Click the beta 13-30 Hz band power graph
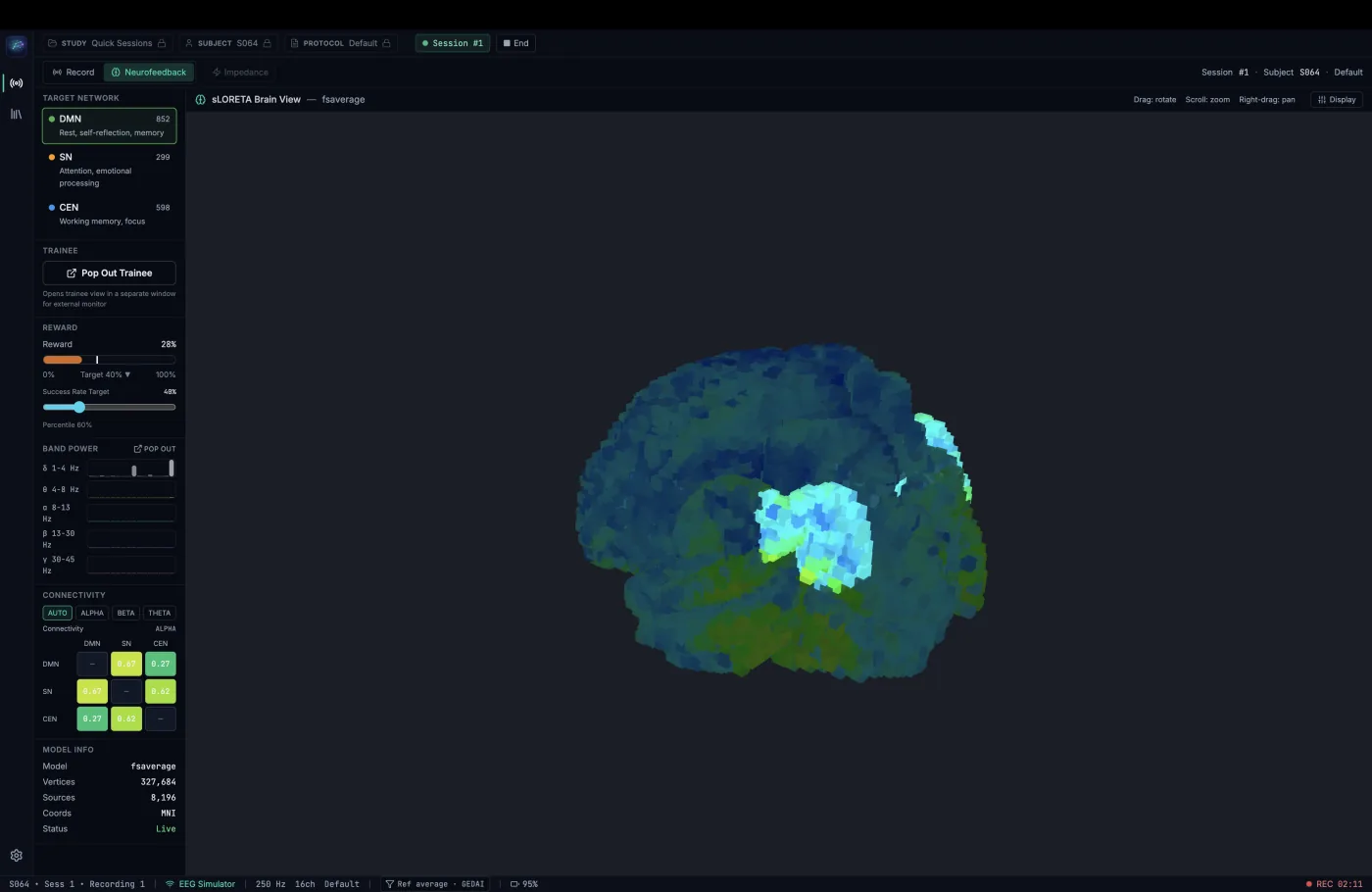Screen dimensions: 1372x892 tap(131, 539)
